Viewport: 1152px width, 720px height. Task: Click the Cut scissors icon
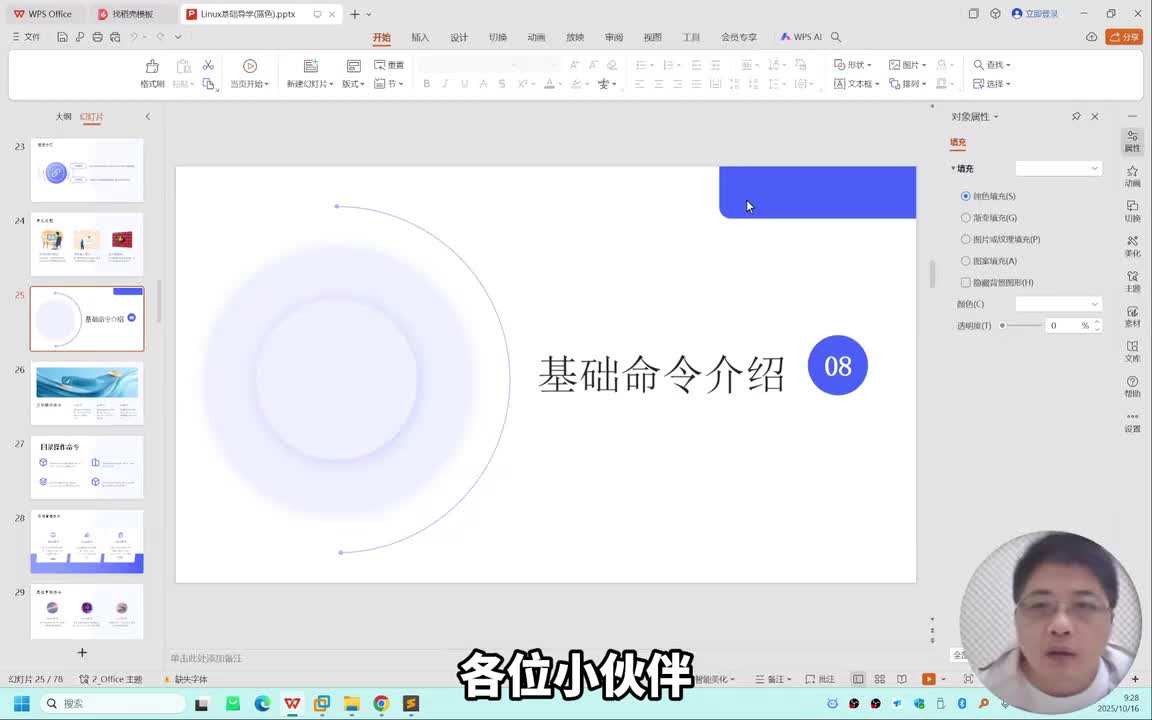click(x=209, y=65)
